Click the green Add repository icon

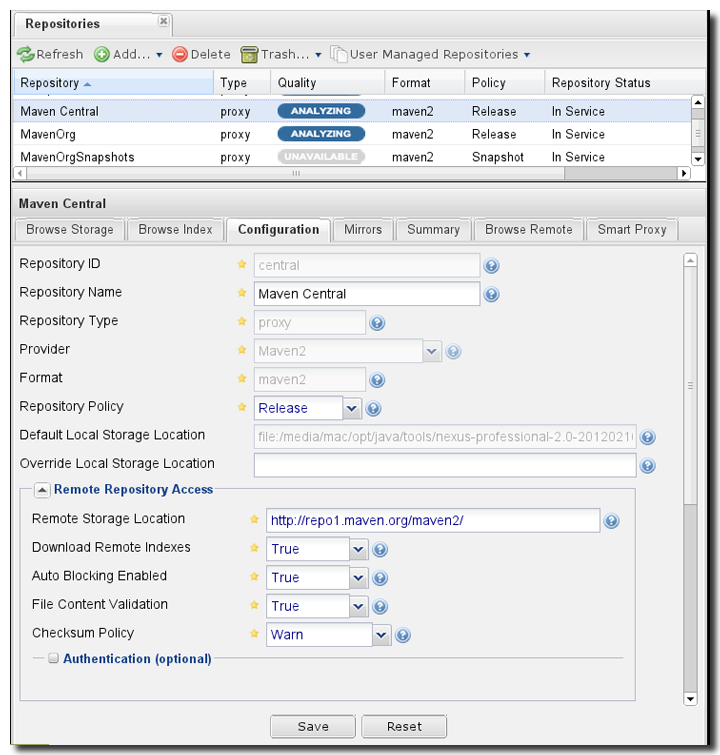(102, 55)
